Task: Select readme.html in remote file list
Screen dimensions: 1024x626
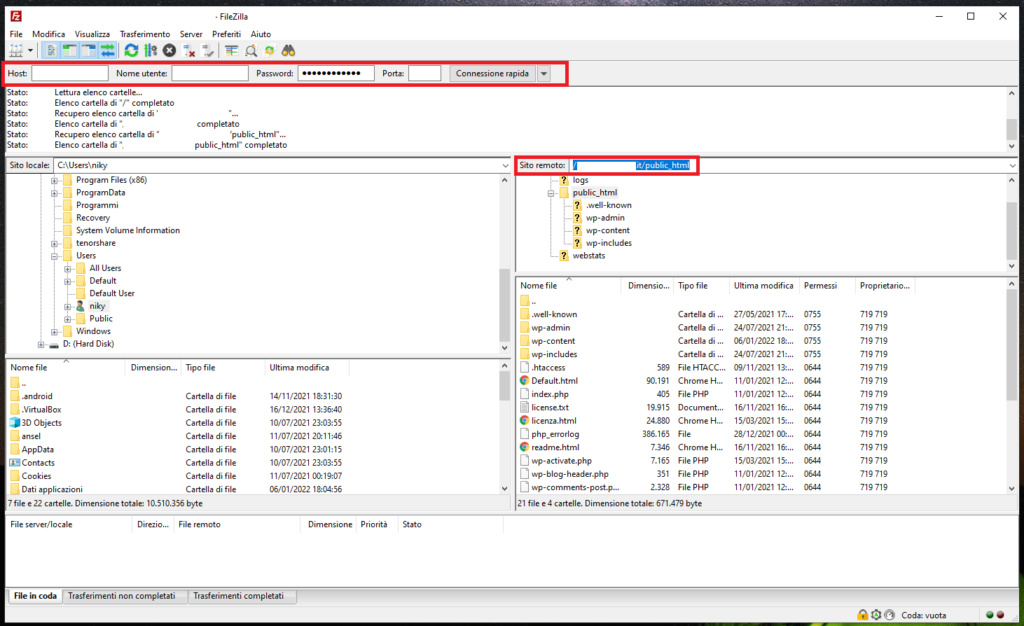Action: [x=555, y=447]
